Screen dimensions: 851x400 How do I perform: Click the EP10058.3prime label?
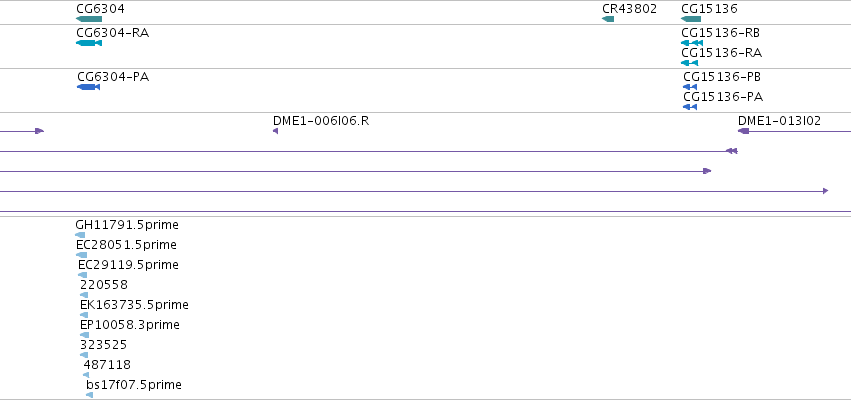(x=130, y=325)
